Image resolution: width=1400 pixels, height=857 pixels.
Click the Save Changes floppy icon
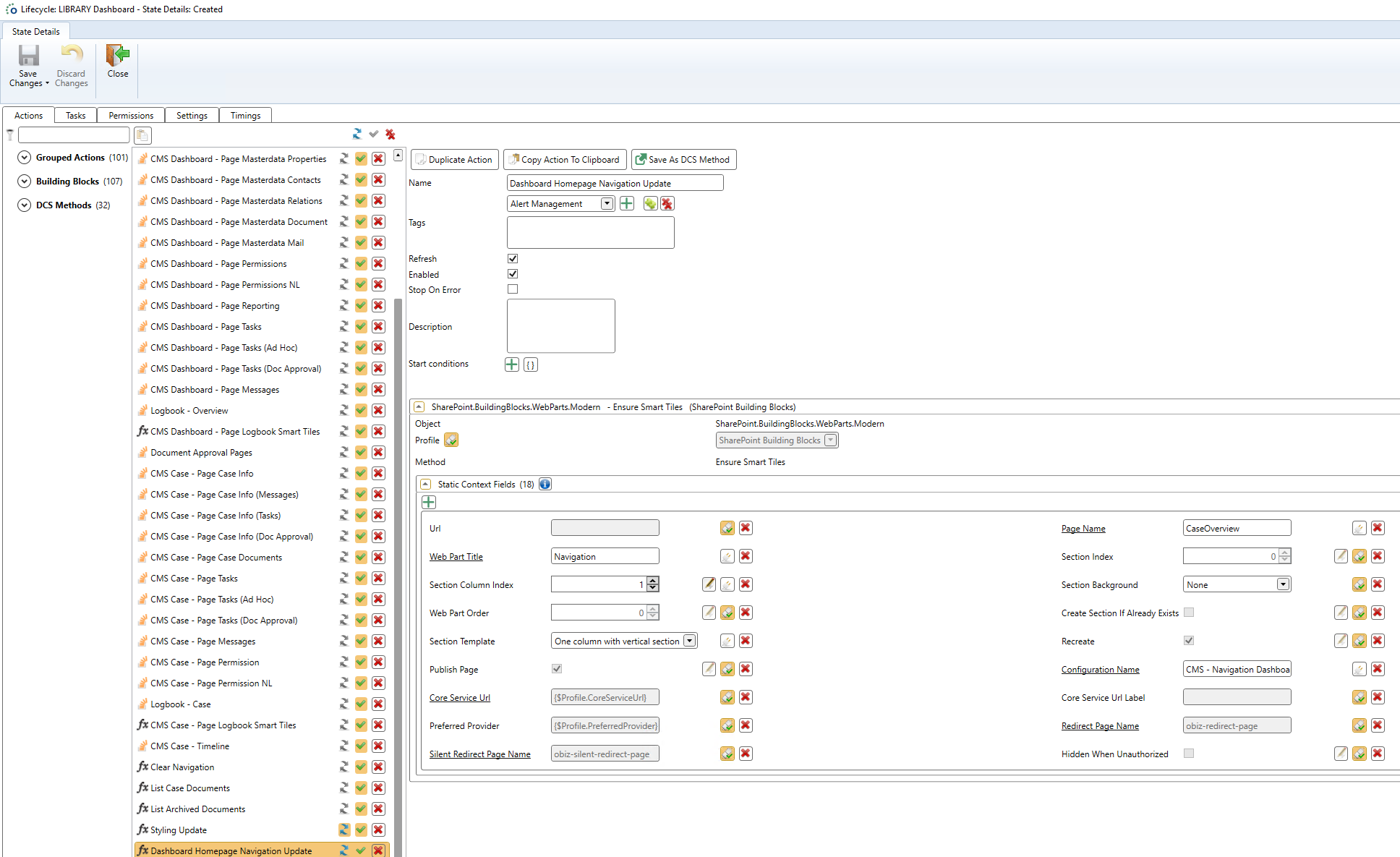(x=28, y=56)
